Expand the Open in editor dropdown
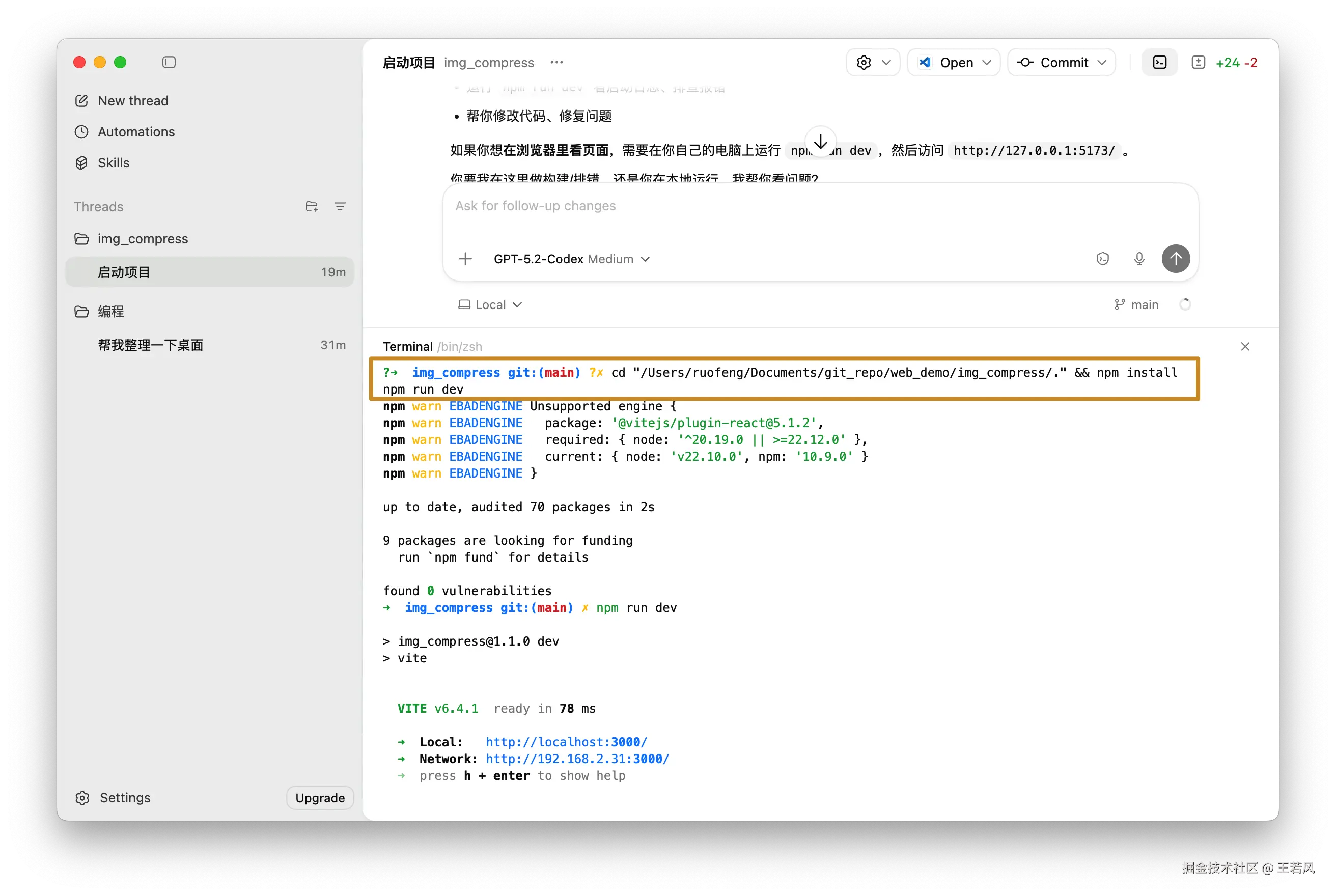 (987, 62)
